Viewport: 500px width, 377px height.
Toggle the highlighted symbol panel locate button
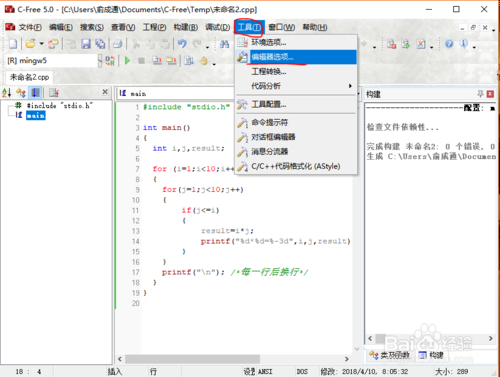(x=35, y=92)
